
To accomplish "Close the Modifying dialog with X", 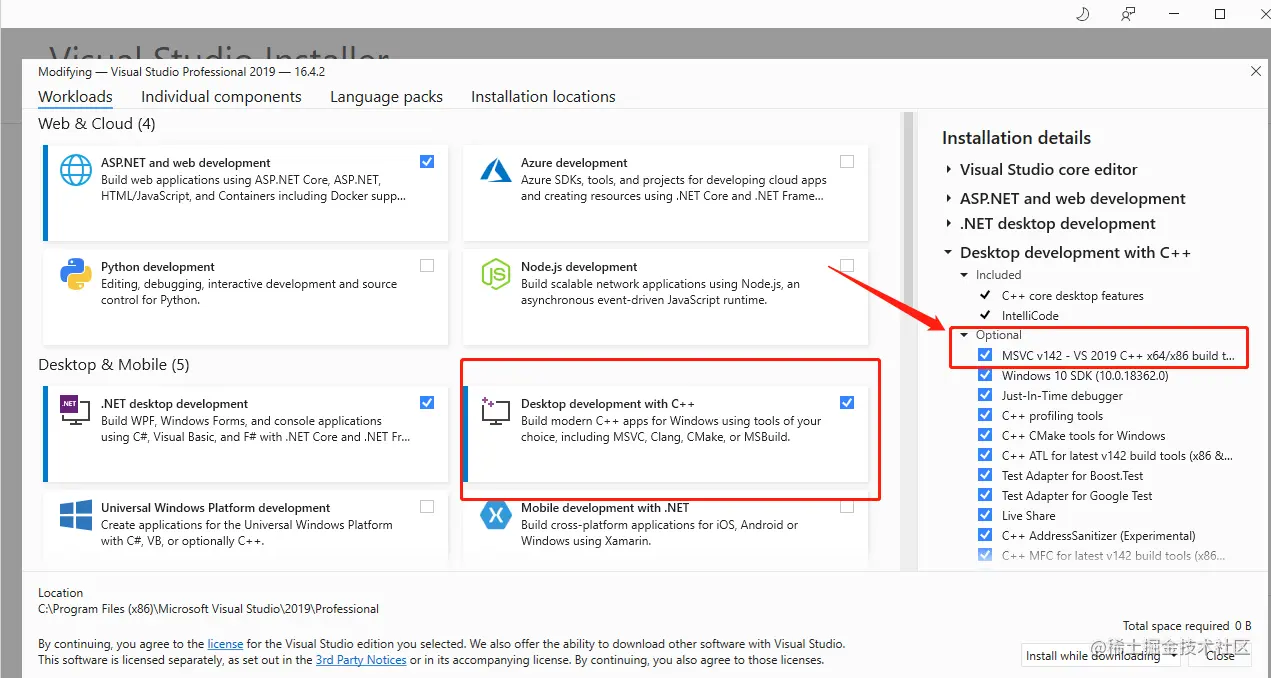I will click(1256, 71).
